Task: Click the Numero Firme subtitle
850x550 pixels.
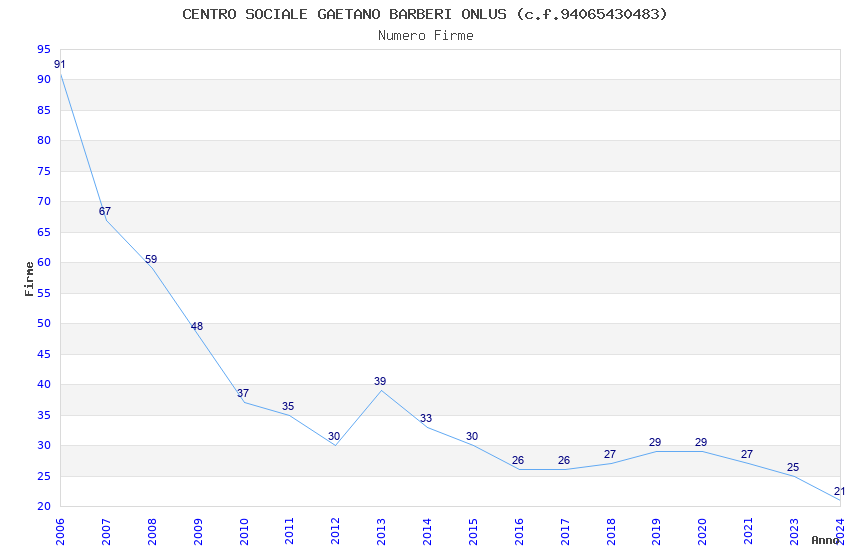Action: click(x=426, y=36)
